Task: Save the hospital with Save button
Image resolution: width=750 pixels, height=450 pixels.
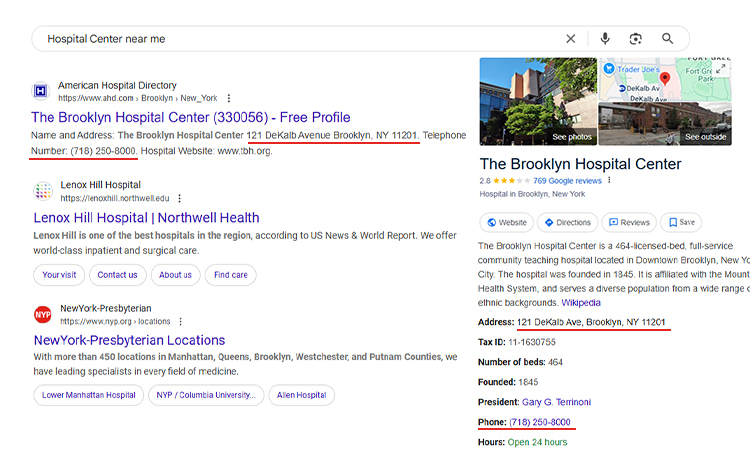Action: pos(681,222)
